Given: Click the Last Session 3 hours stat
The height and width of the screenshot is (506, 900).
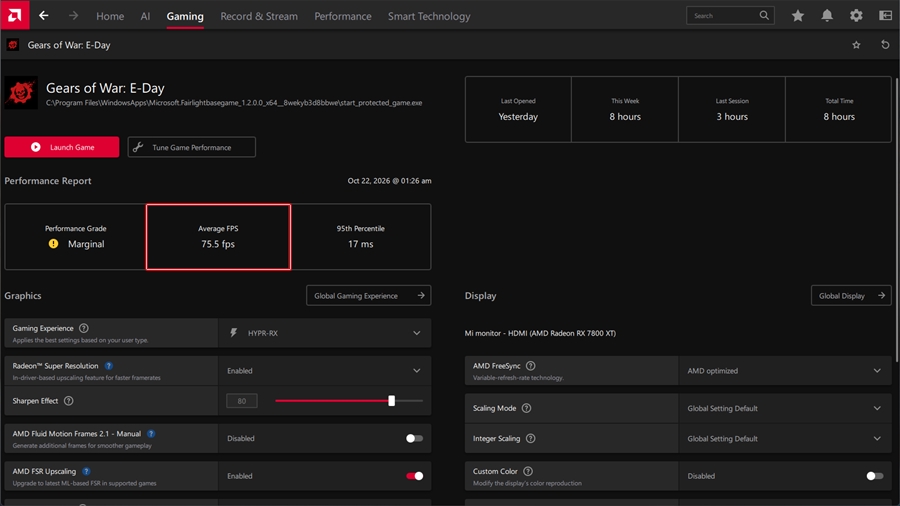Looking at the screenshot, I should click(x=732, y=109).
